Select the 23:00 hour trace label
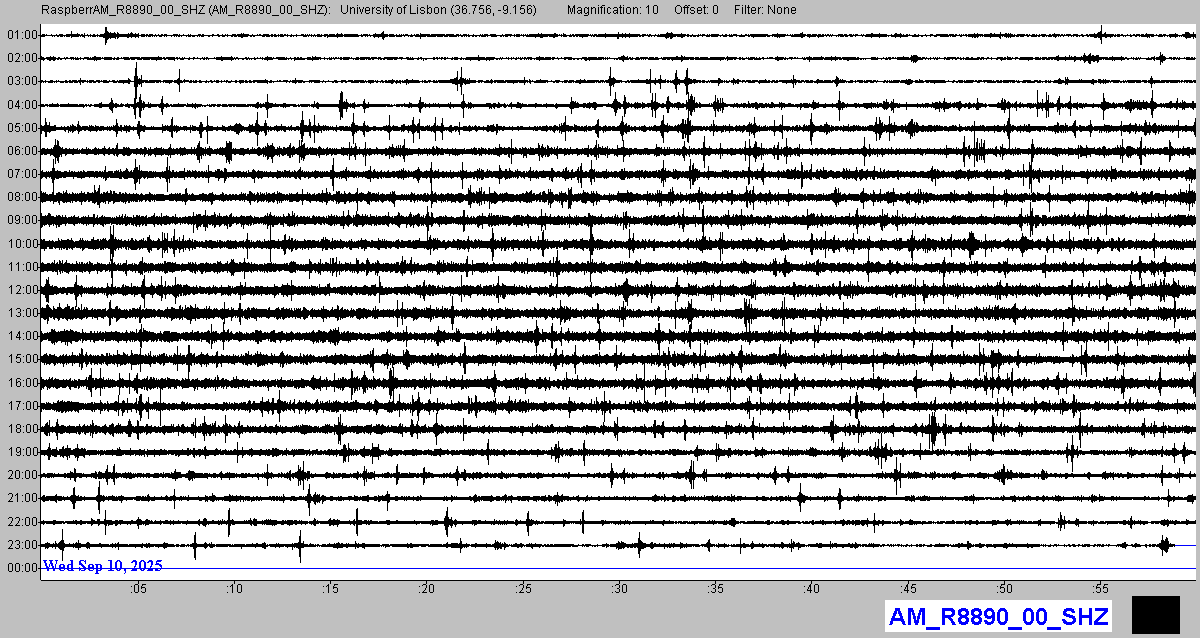The image size is (1200, 638). click(22, 545)
